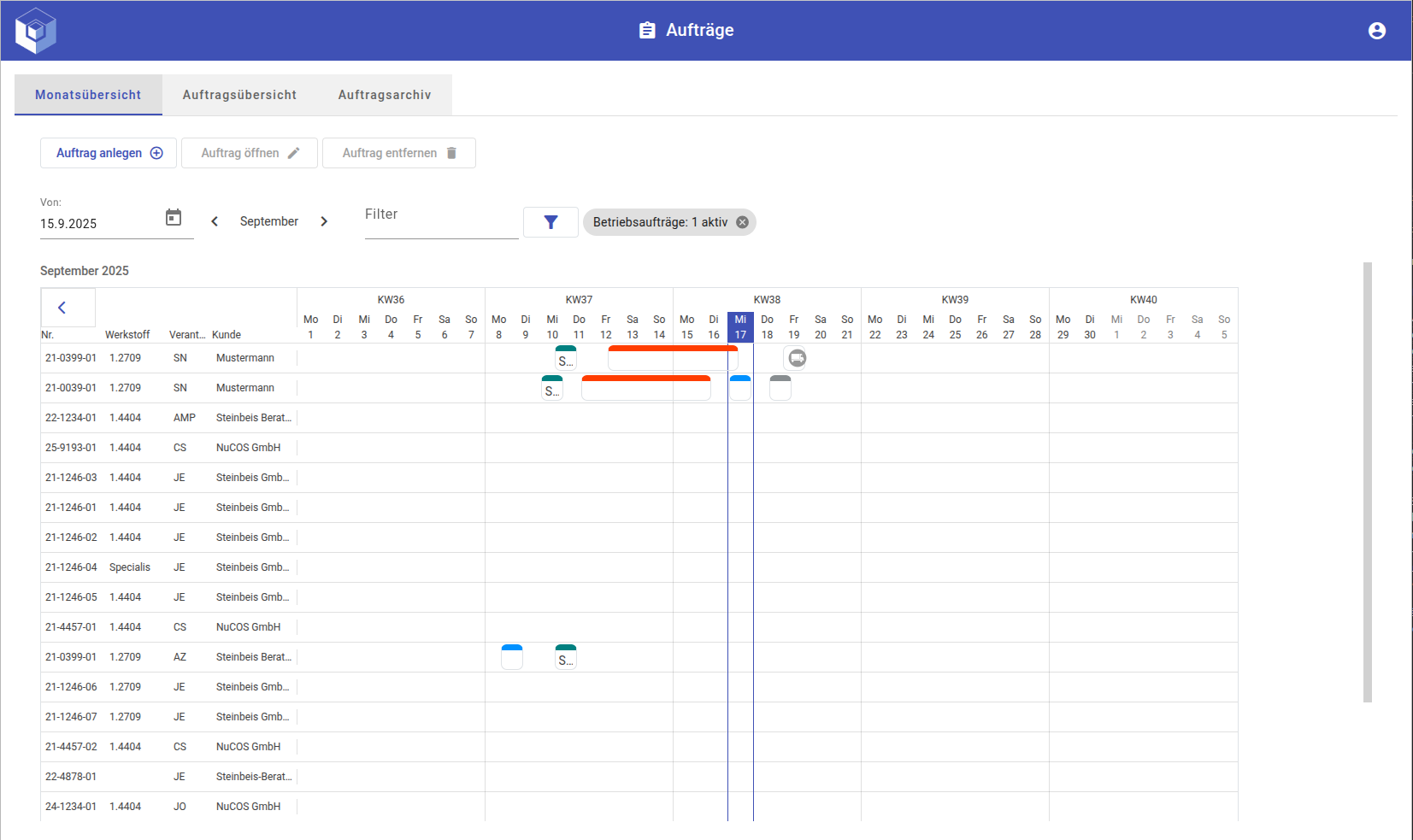Click the orange progress bar of order 21-0039-01
Image resolution: width=1413 pixels, height=840 pixels.
pyautogui.click(x=645, y=379)
